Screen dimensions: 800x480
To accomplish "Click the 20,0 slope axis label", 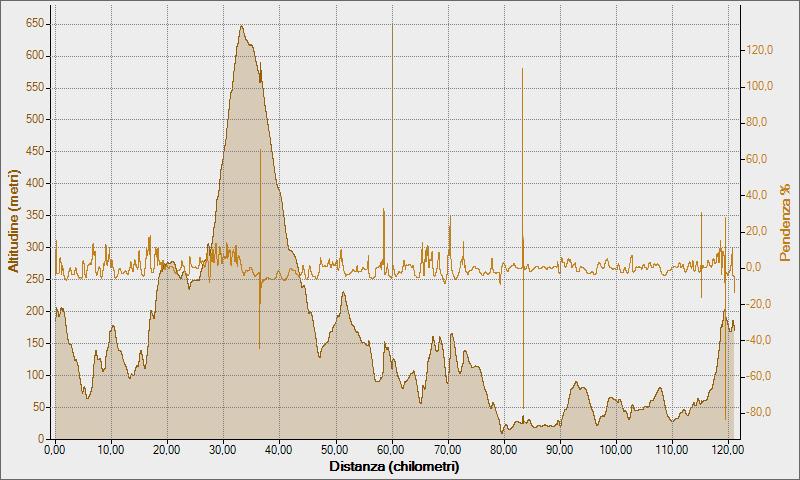I will [758, 231].
